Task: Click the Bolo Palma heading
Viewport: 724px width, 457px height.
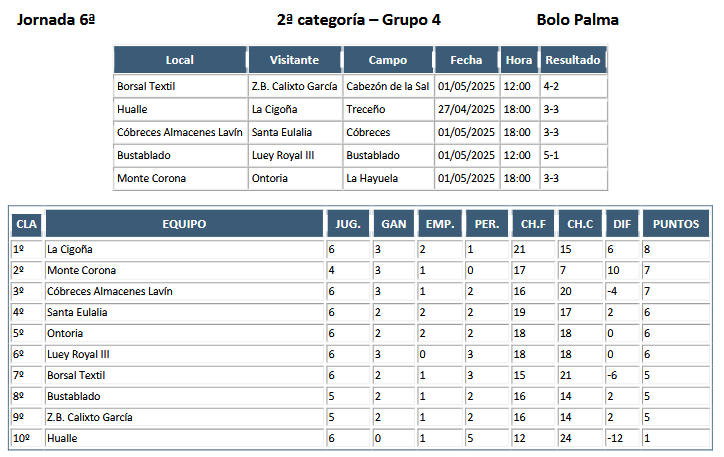Action: [578, 20]
